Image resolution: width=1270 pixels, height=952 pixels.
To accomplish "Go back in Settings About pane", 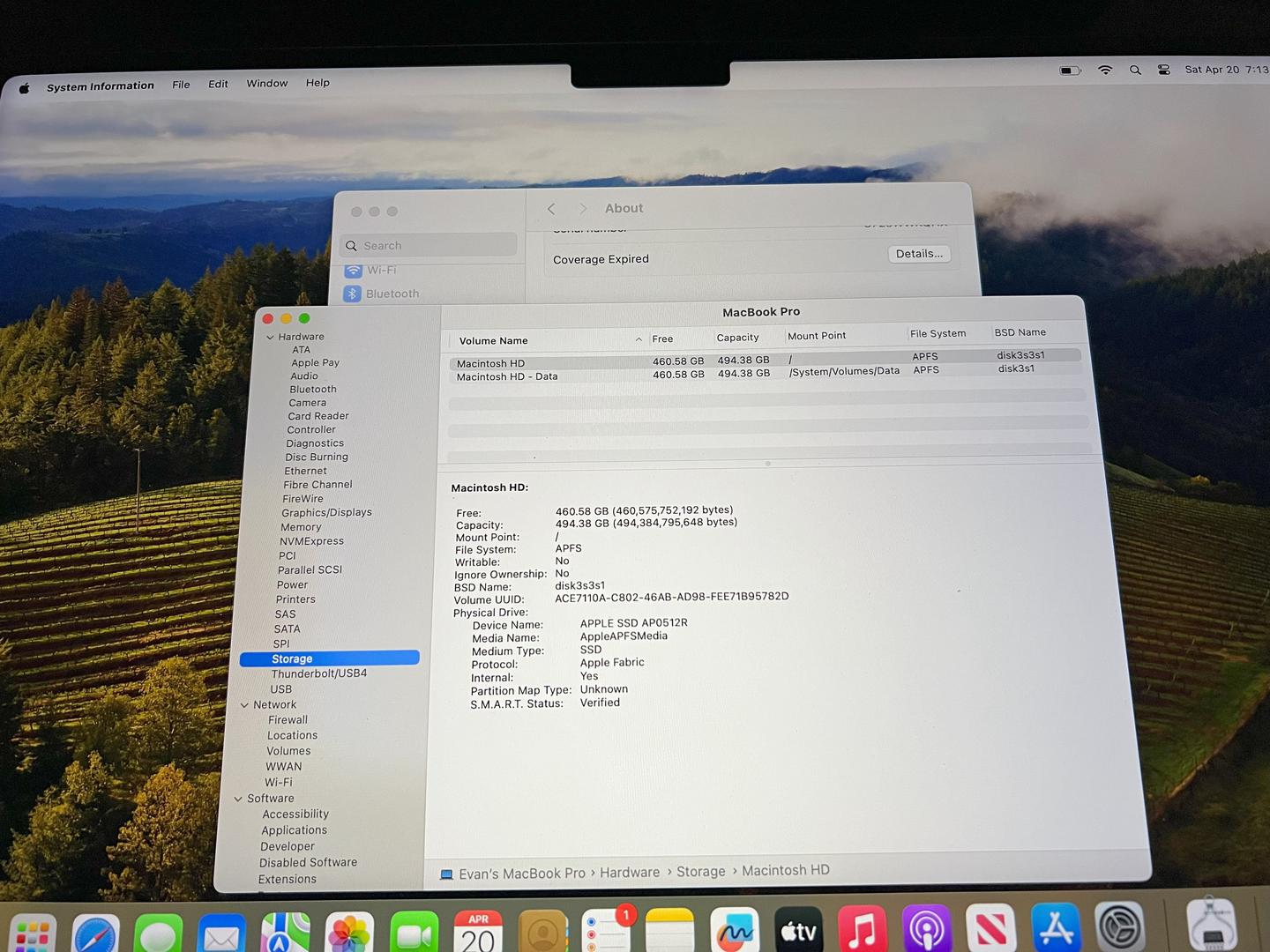I will pos(551,209).
